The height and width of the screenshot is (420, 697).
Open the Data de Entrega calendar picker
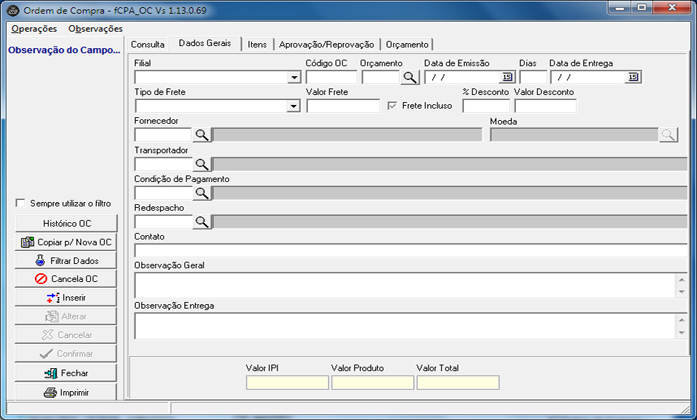click(633, 77)
